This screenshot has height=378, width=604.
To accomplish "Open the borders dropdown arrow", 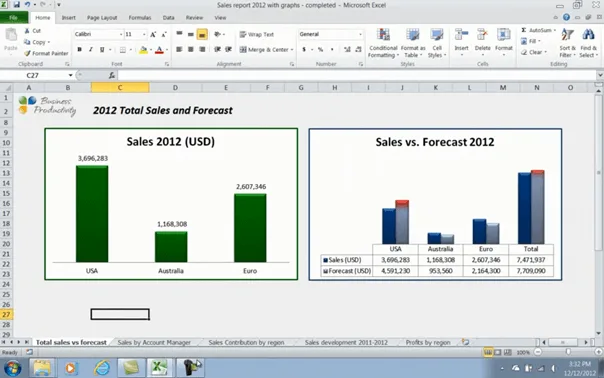I will coord(131,50).
